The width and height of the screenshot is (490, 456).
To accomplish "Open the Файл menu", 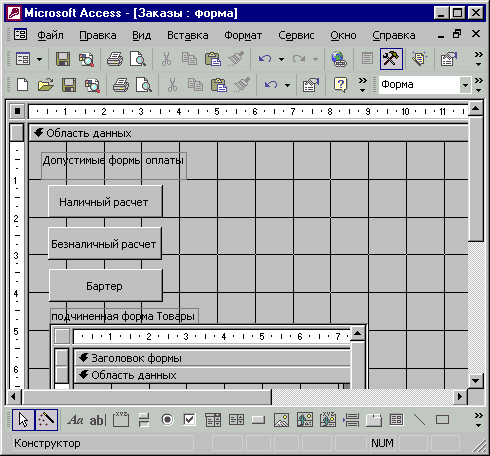I will [x=50, y=35].
